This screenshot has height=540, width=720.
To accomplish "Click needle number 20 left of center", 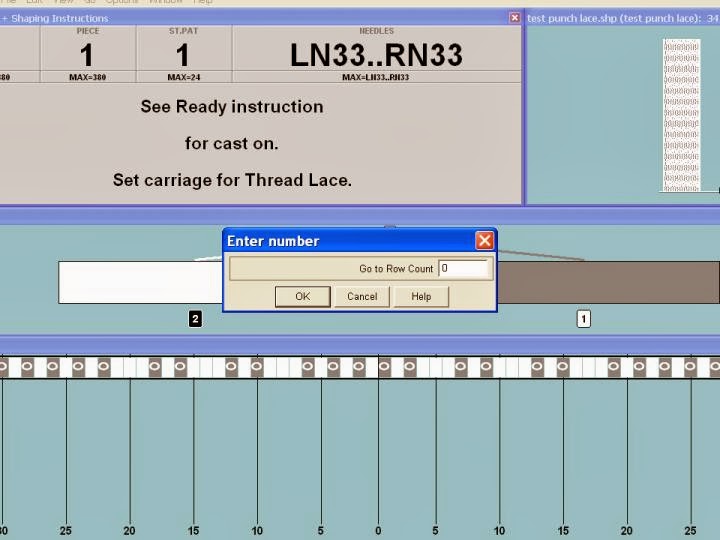I will pos(129,531).
